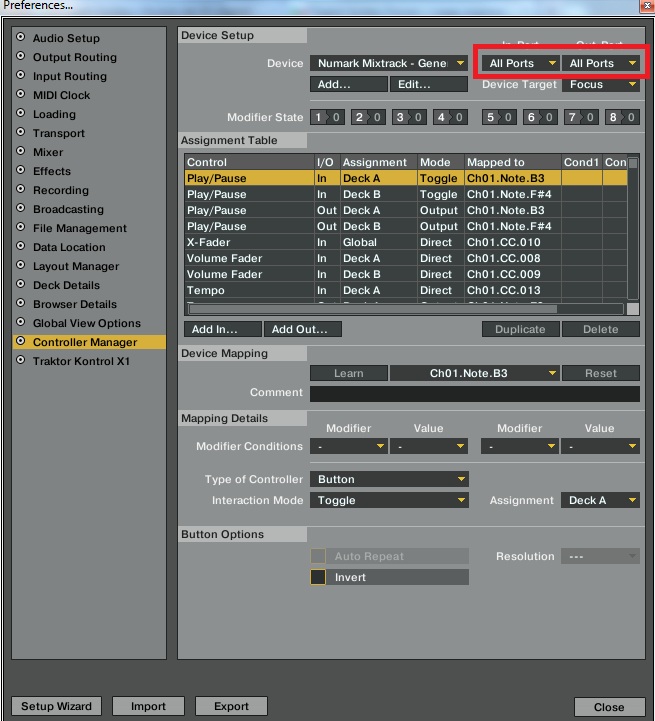The height and width of the screenshot is (721, 655).
Task: Select Controller Manager entry
Action: 89,342
